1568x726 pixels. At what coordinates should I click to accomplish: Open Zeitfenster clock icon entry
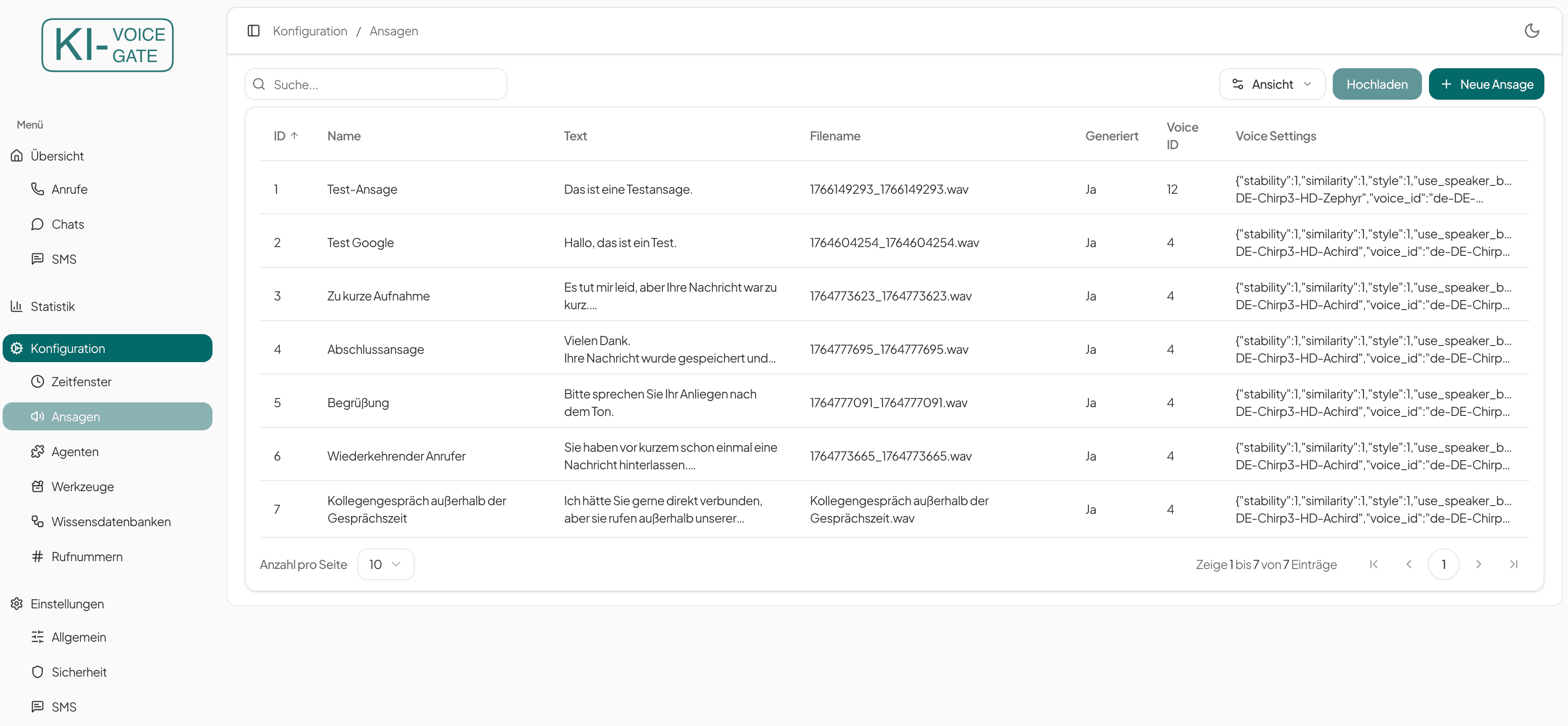pyautogui.click(x=38, y=381)
